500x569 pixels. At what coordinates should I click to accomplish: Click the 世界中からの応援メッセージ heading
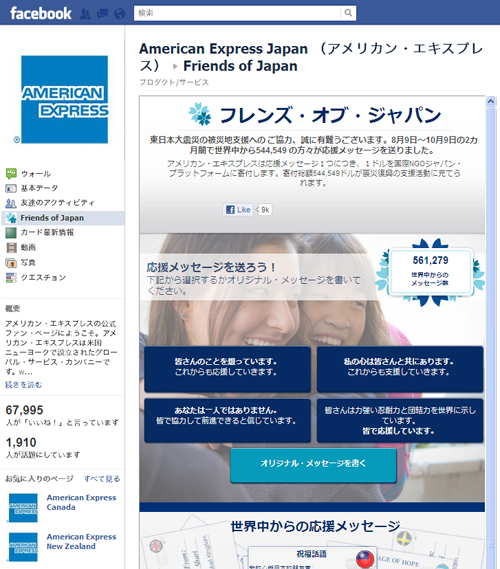pyautogui.click(x=315, y=526)
